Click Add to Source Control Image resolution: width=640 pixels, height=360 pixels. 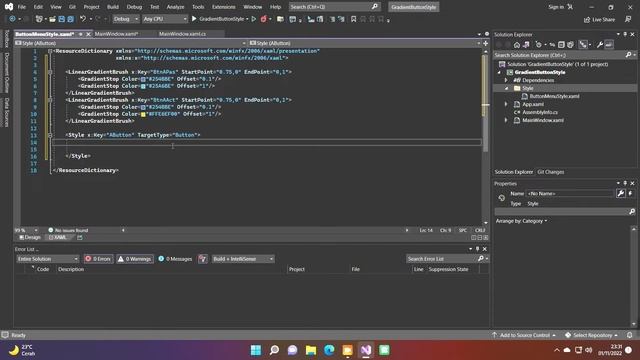524,335
